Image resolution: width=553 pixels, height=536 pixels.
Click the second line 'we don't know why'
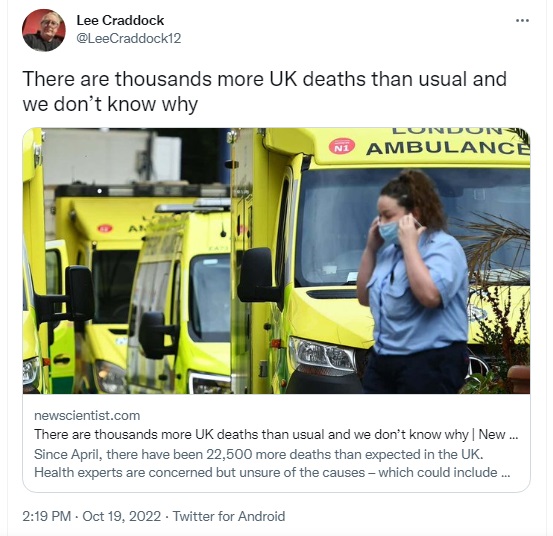click(110, 104)
